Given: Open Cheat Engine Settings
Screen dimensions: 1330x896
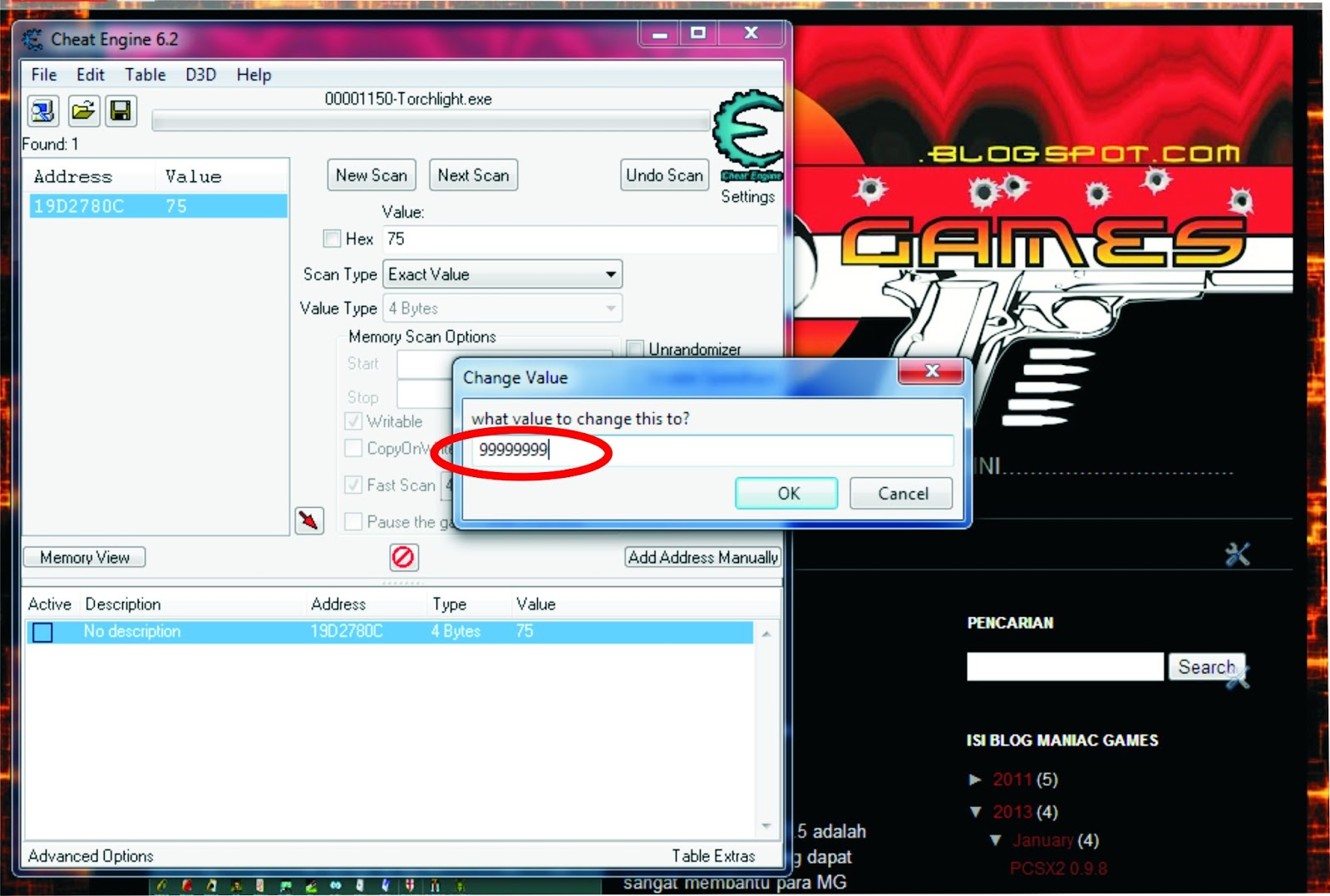Looking at the screenshot, I should [x=748, y=197].
